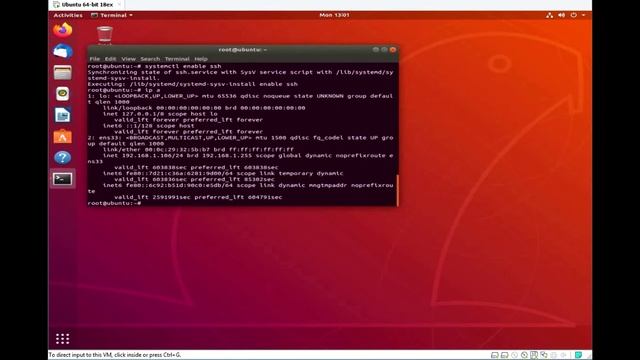Open the Files manager dock icon
Image resolution: width=640 pixels, height=360 pixels.
pyautogui.click(x=62, y=73)
